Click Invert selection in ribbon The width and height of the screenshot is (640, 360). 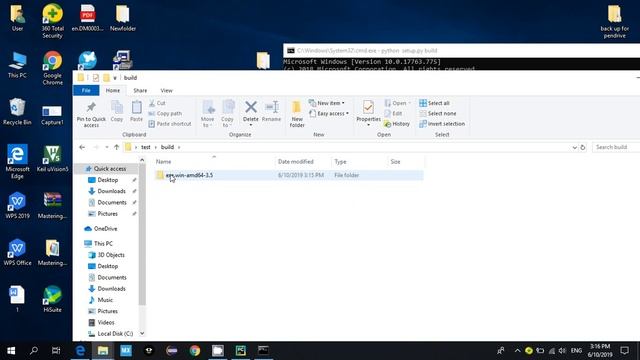click(442, 124)
